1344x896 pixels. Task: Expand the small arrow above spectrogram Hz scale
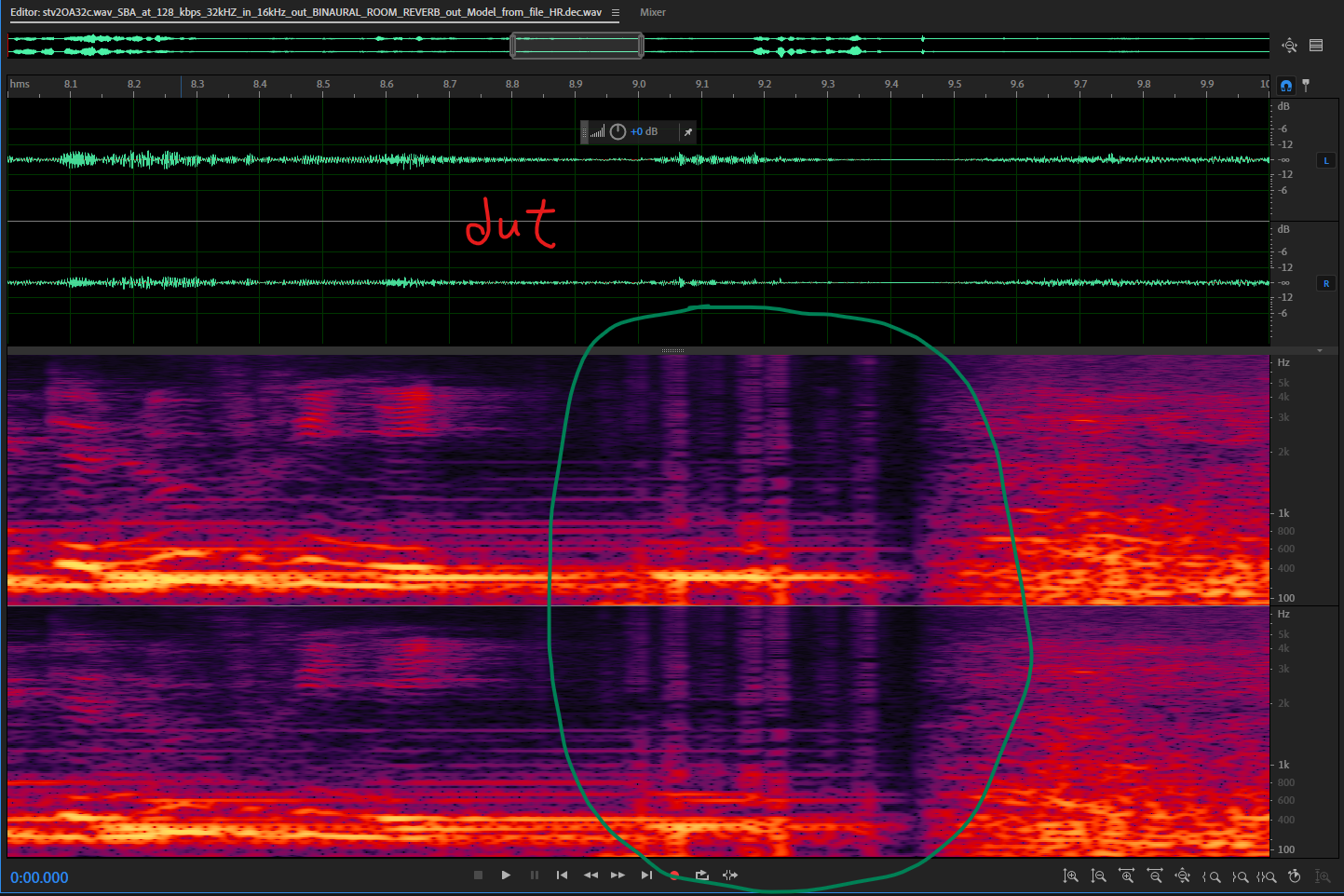pyautogui.click(x=1320, y=351)
